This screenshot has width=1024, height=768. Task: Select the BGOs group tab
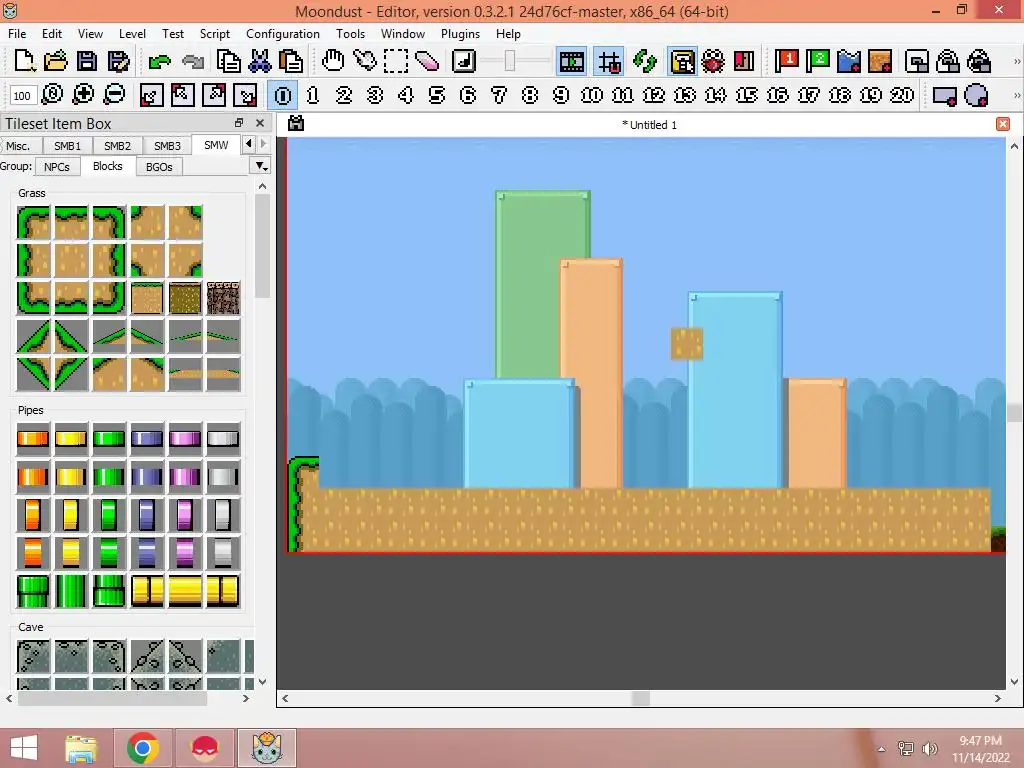click(x=159, y=167)
